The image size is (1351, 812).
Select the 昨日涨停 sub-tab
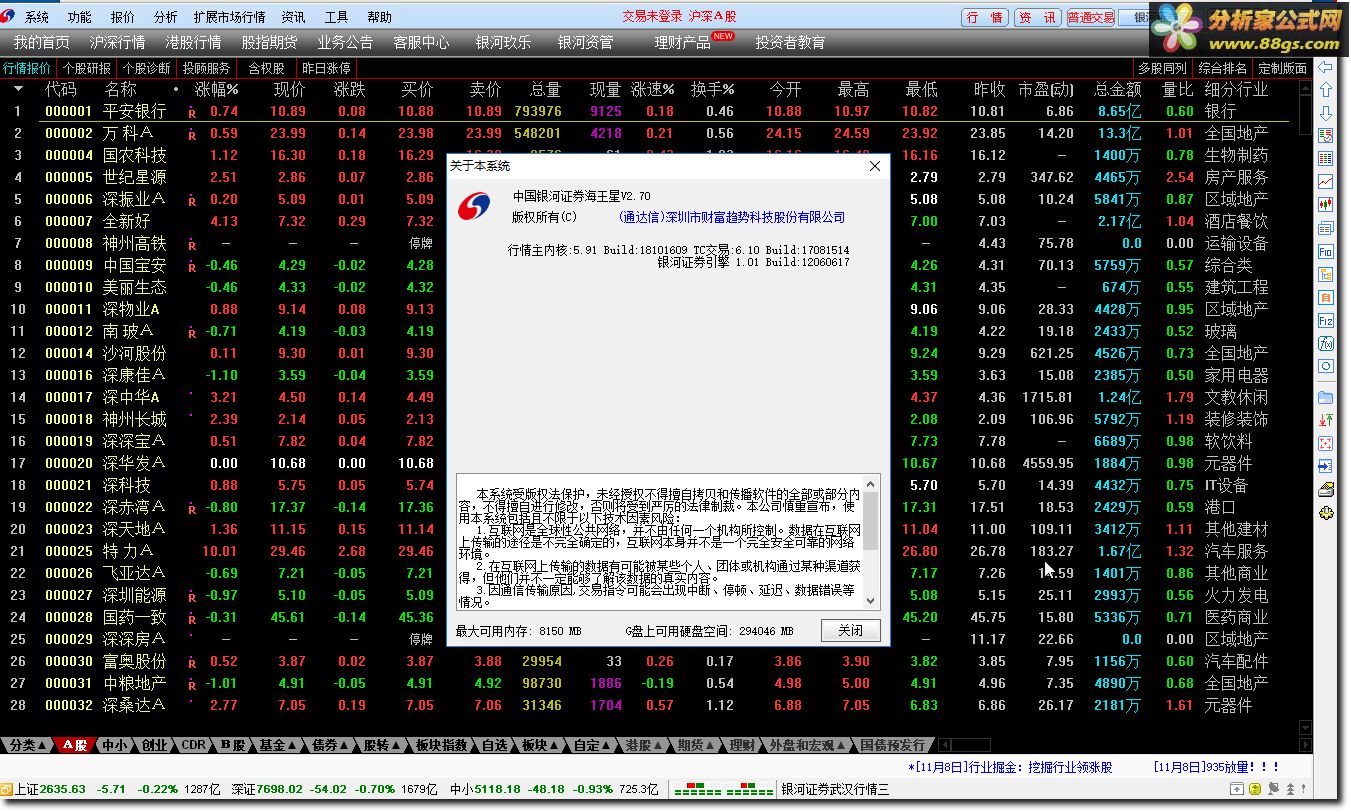coord(327,69)
